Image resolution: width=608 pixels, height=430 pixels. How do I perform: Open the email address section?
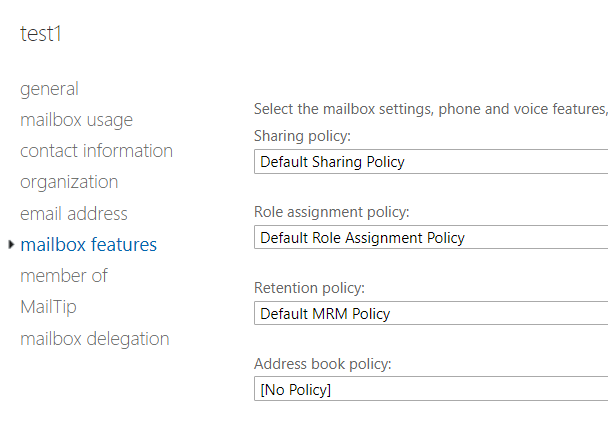pos(74,214)
